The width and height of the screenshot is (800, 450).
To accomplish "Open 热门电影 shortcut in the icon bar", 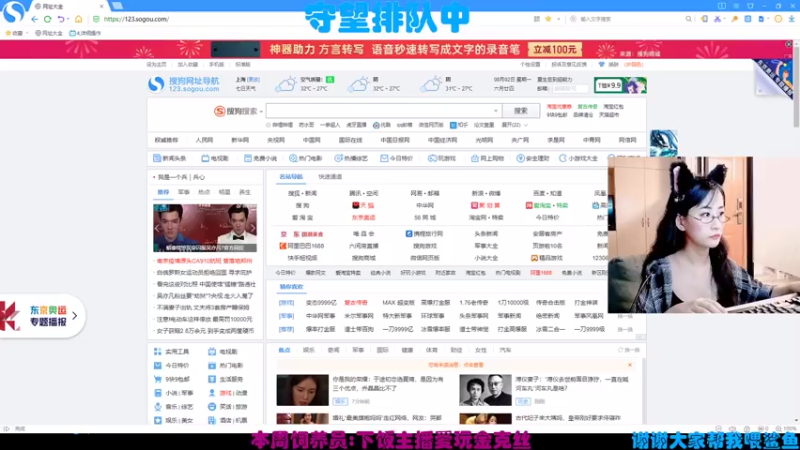I will pyautogui.click(x=306, y=159).
